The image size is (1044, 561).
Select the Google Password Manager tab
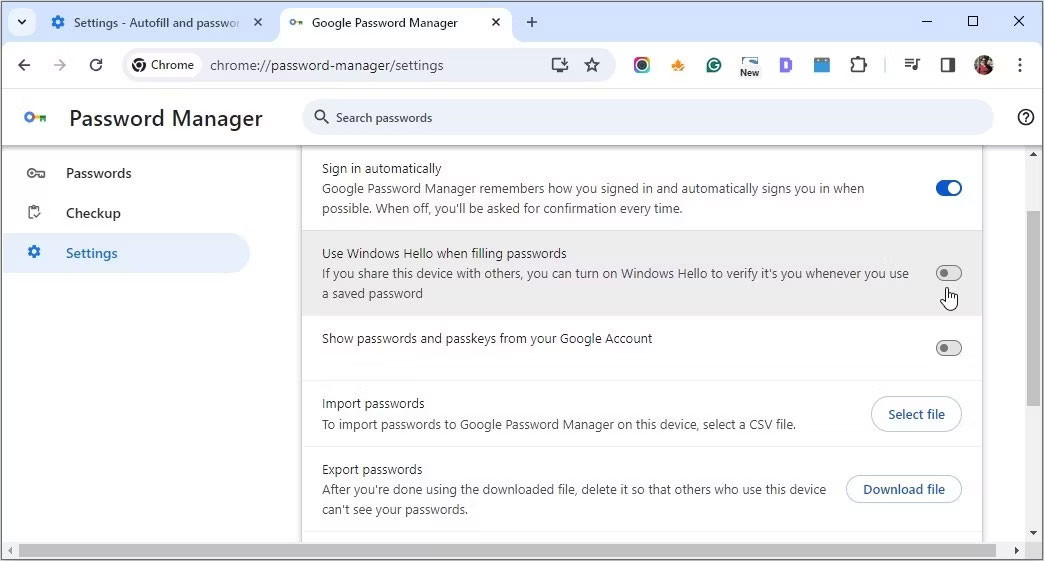point(395,23)
